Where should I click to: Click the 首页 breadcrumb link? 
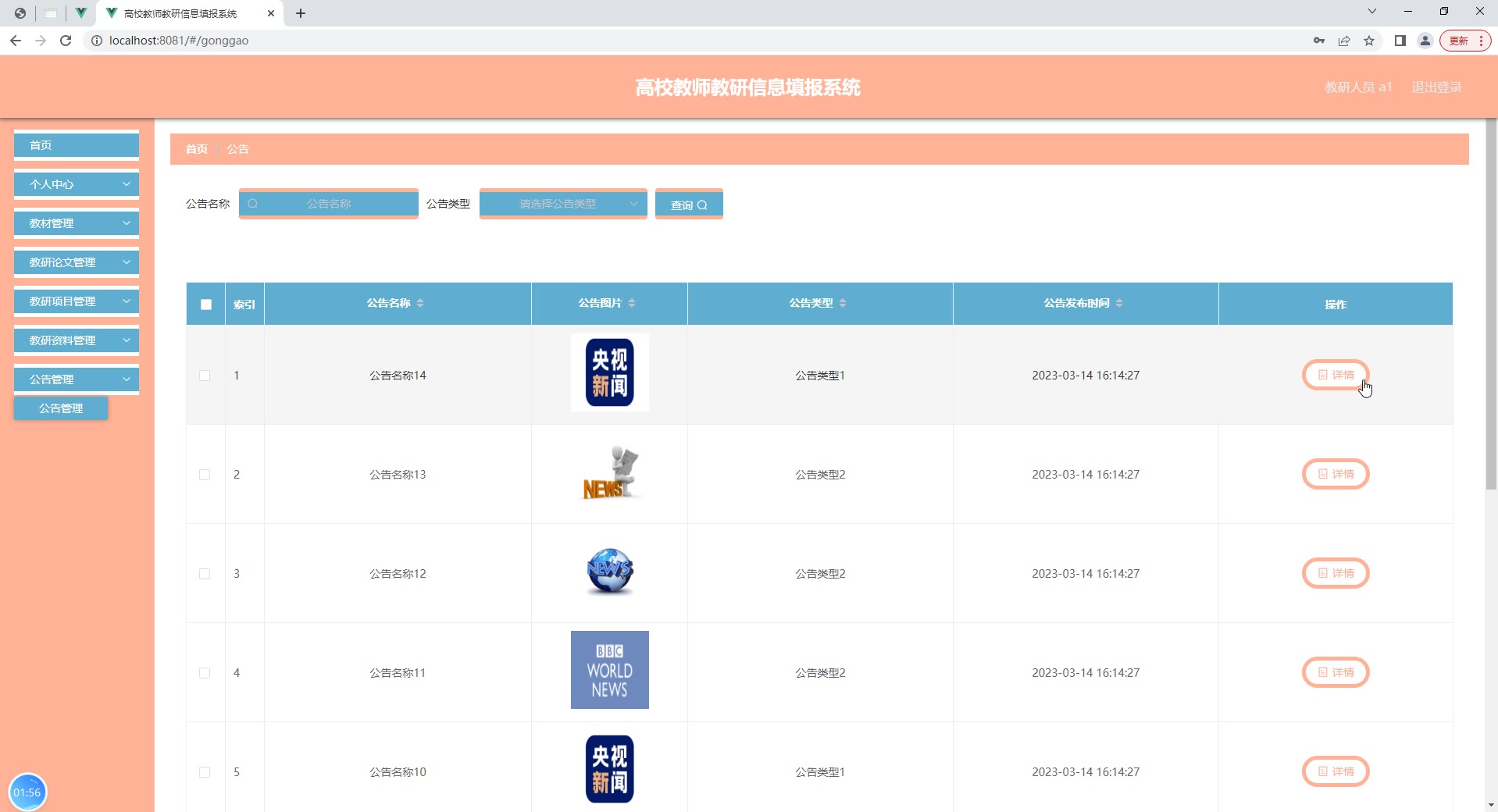[x=197, y=149]
